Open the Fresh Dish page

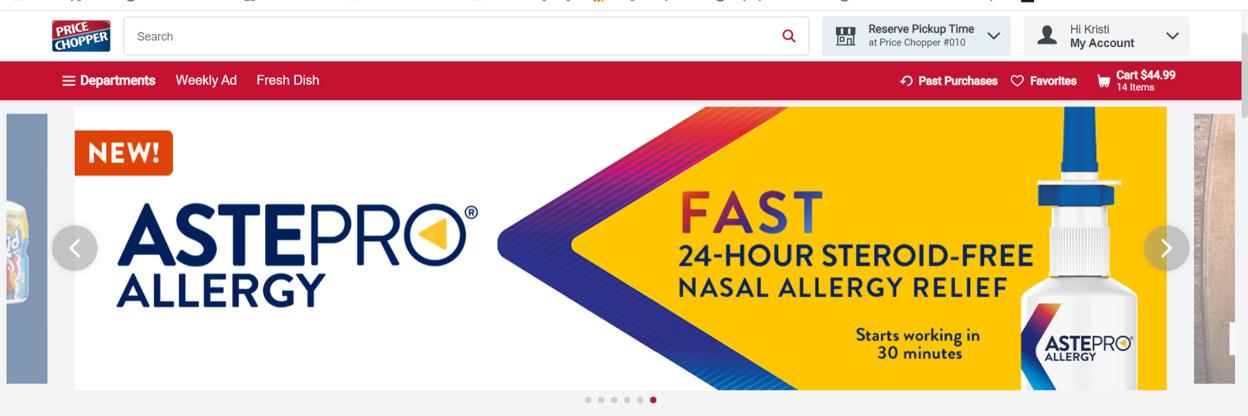[x=288, y=80]
